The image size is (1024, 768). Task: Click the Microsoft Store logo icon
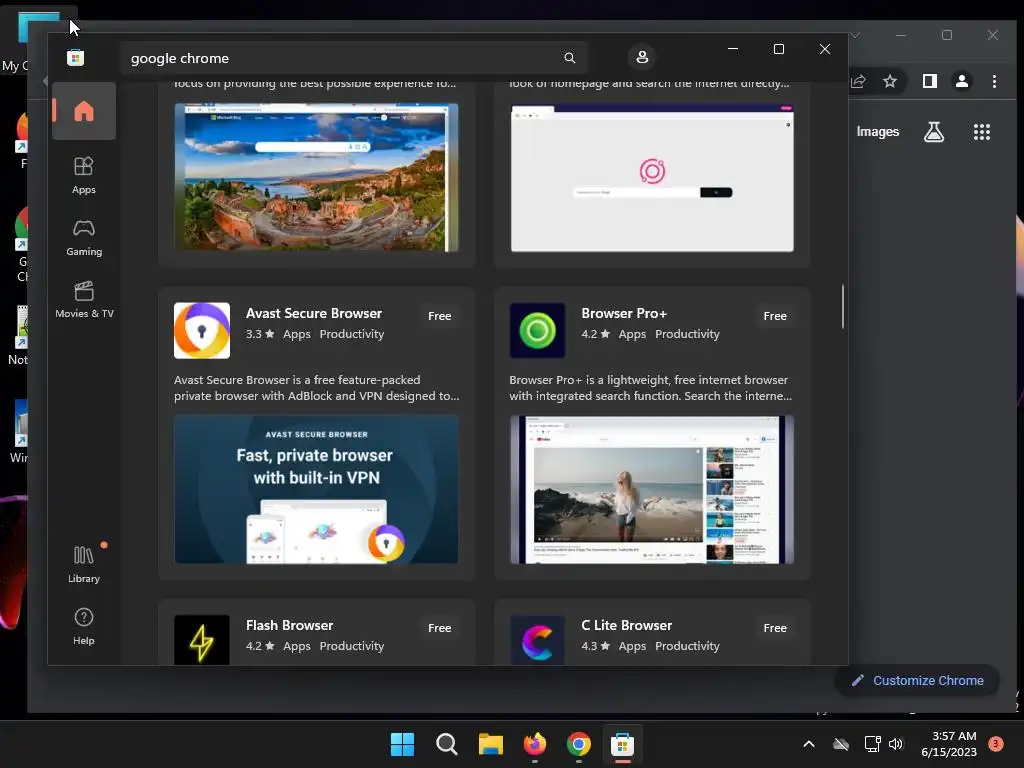coord(76,58)
